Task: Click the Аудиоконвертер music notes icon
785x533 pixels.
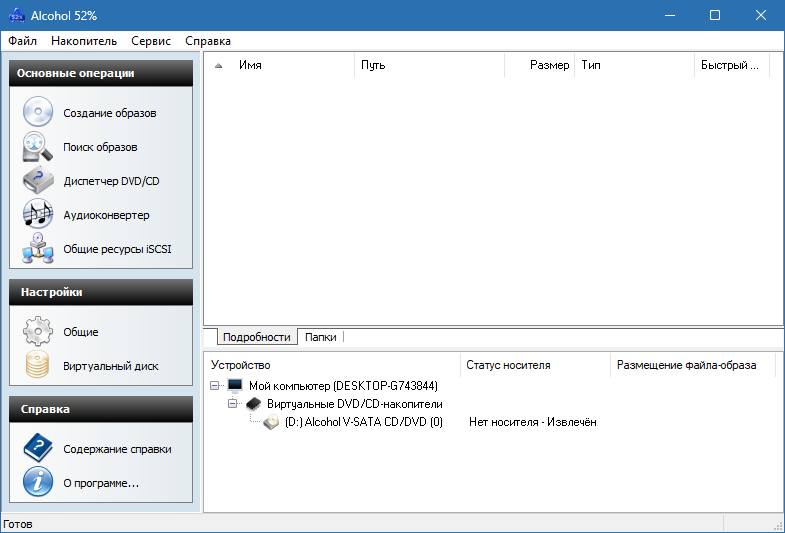Action: 38,214
